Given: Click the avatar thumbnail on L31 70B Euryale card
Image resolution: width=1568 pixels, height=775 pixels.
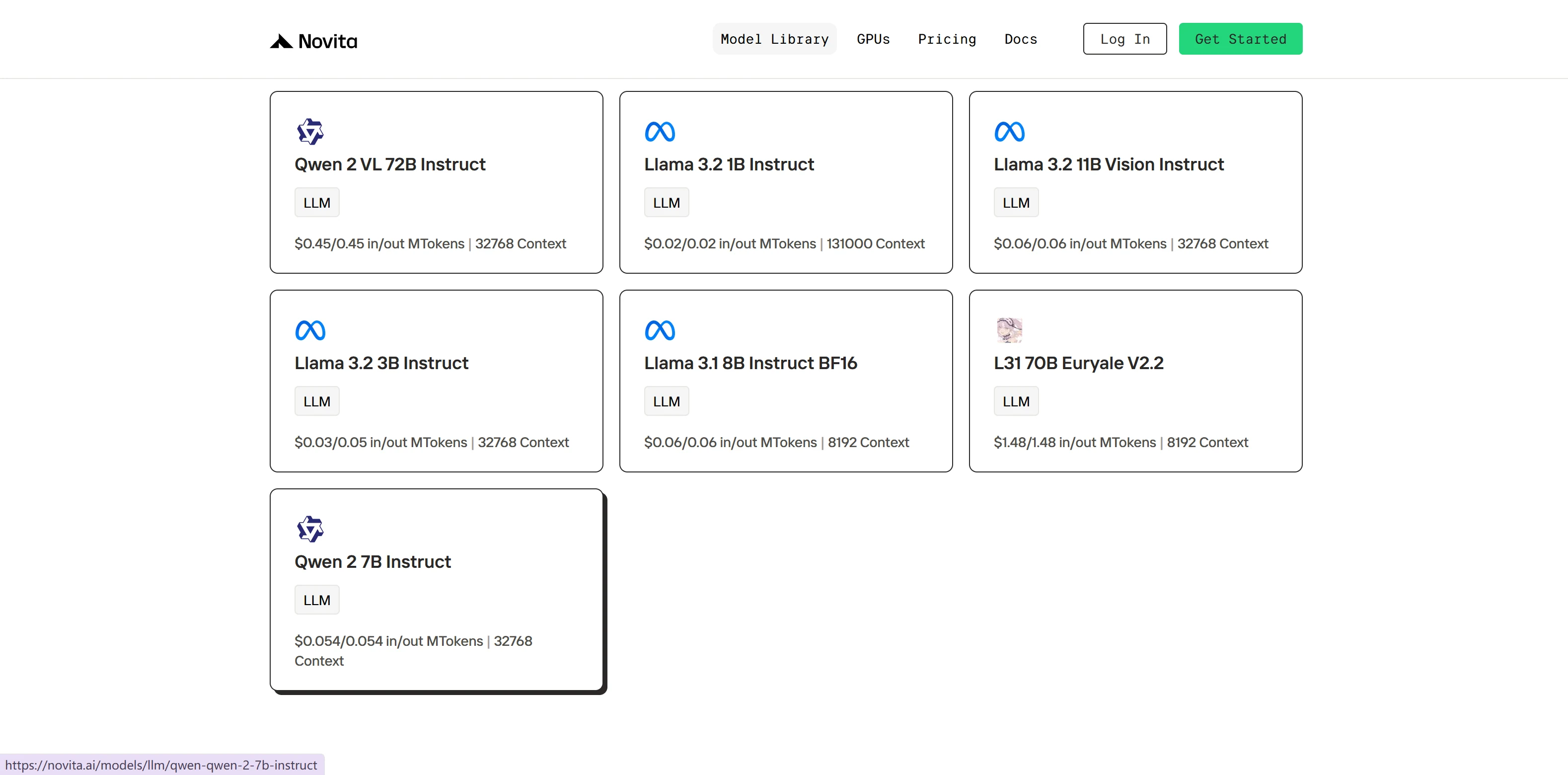Looking at the screenshot, I should [1009, 330].
